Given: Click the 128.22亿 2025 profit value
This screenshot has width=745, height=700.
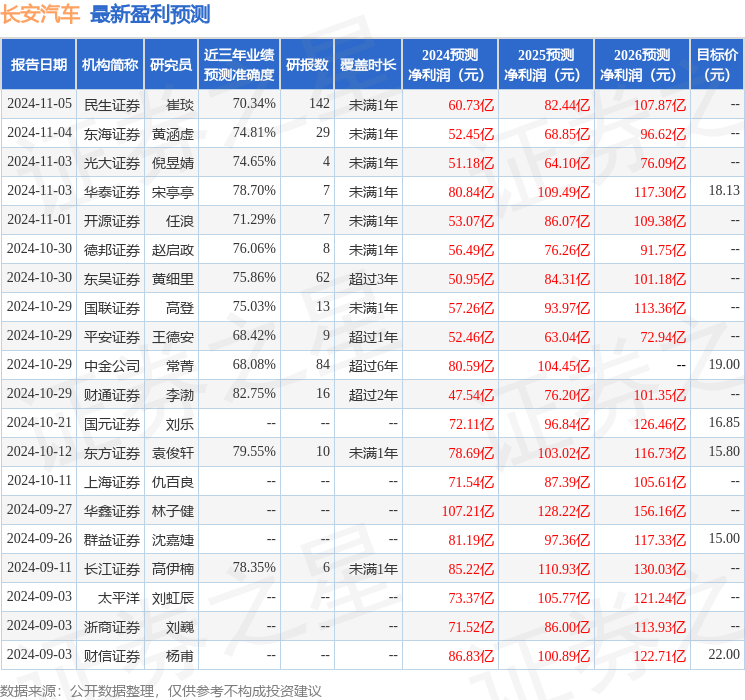Looking at the screenshot, I should click(x=564, y=511).
